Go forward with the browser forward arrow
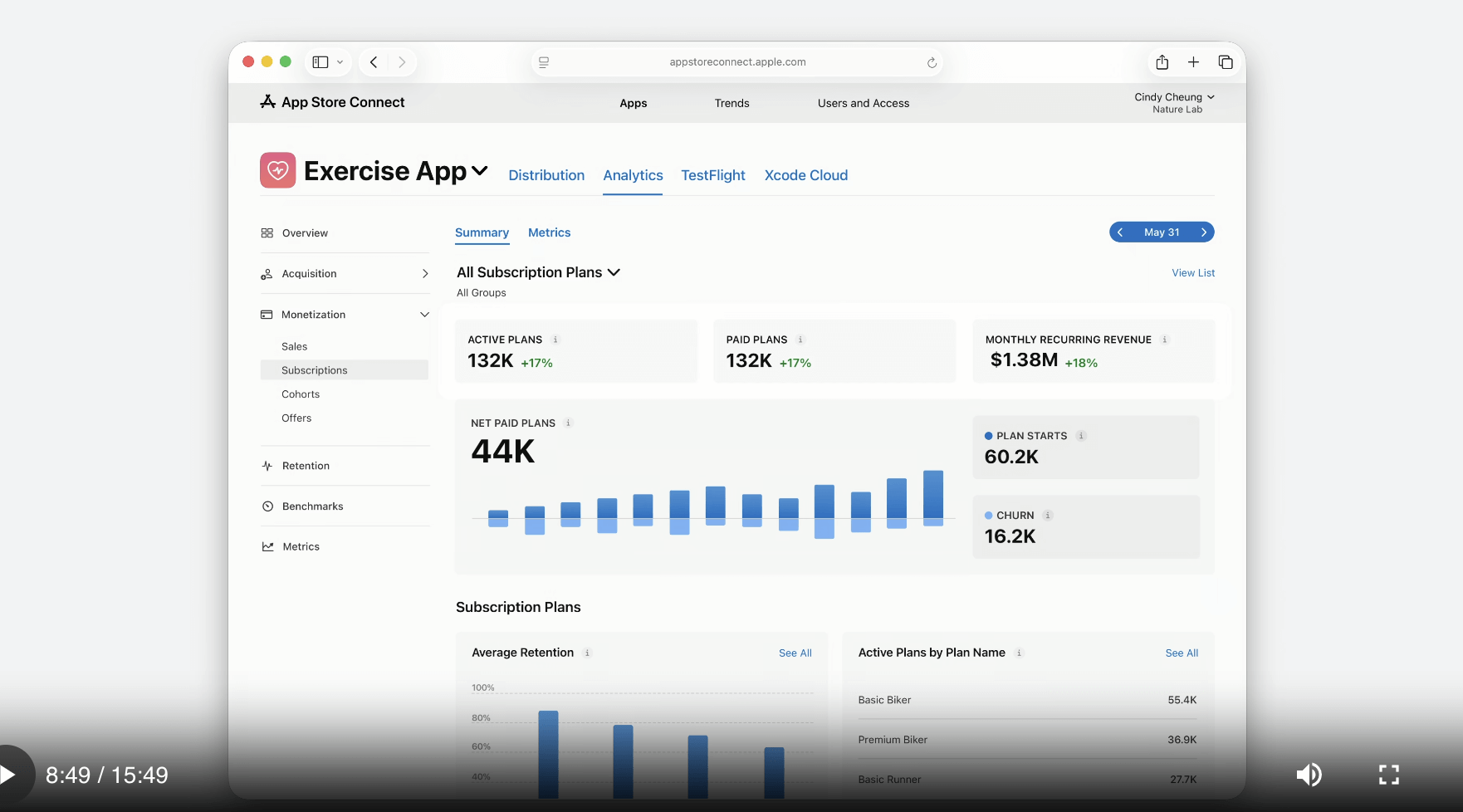Screen dimensions: 1463x812 coord(402,62)
